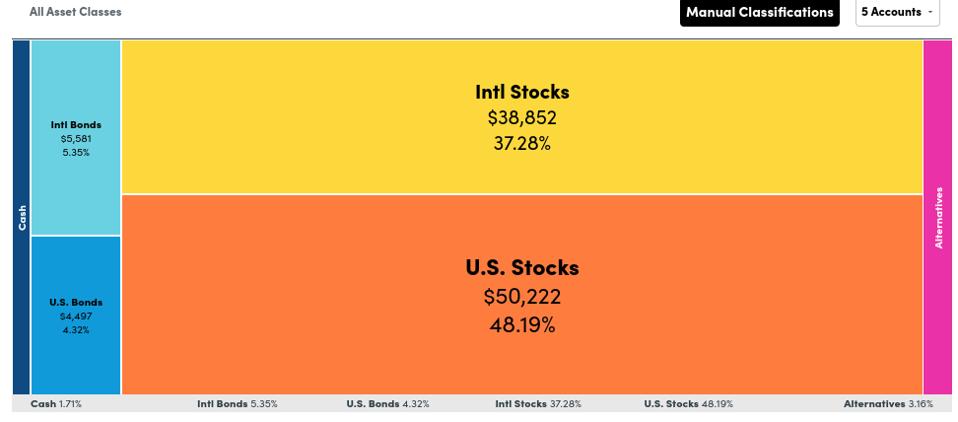958x422 pixels.
Task: Select the blue U.S. Bonds treemap block
Action: point(76,315)
